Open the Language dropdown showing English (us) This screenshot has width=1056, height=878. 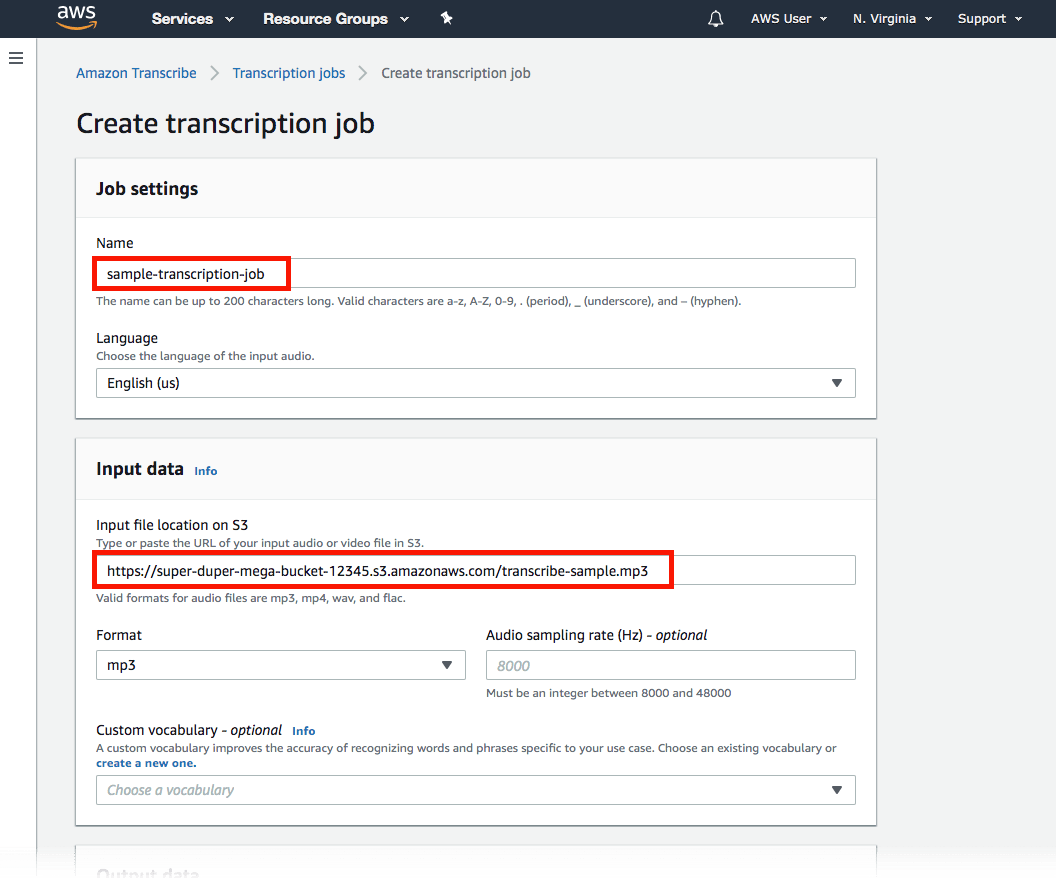point(475,383)
